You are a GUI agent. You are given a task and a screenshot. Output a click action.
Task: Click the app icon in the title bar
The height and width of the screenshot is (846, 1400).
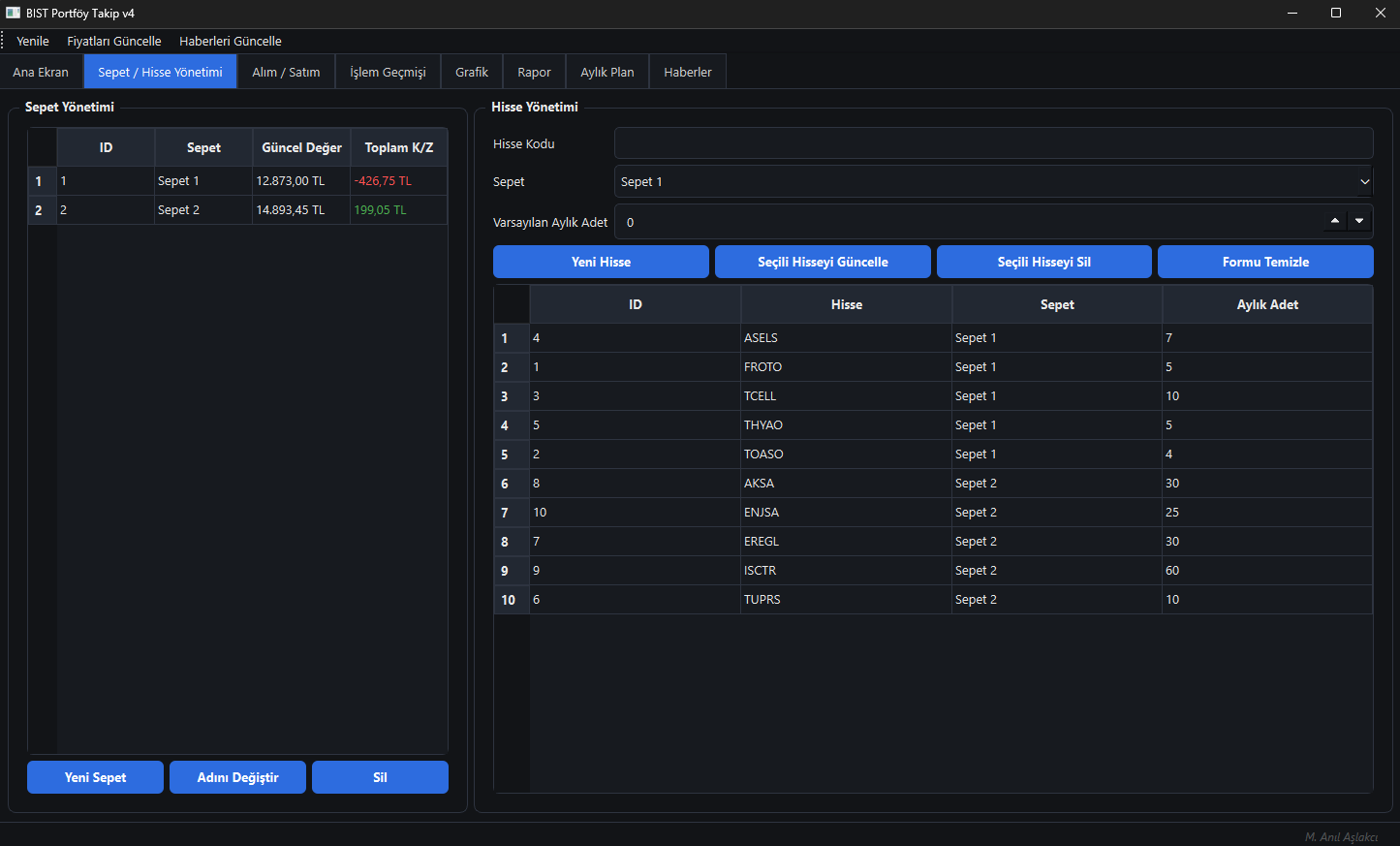(x=13, y=14)
